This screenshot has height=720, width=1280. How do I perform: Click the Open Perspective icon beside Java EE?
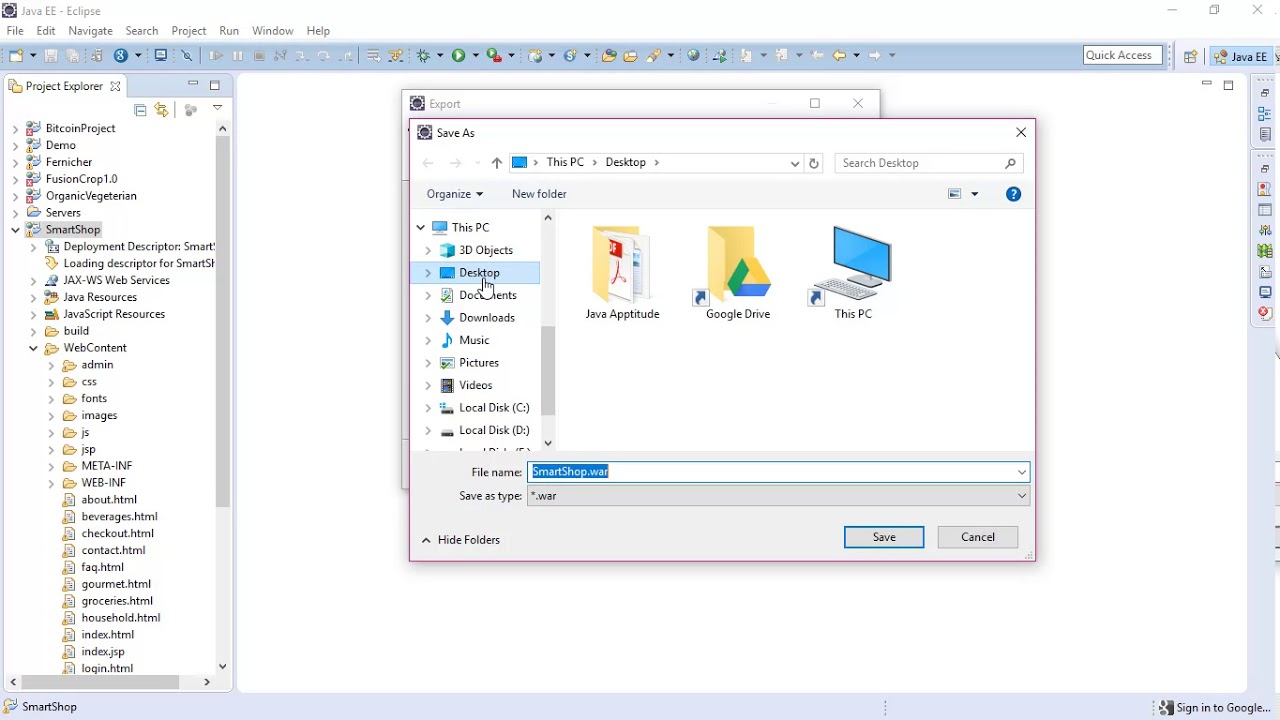coord(1190,57)
